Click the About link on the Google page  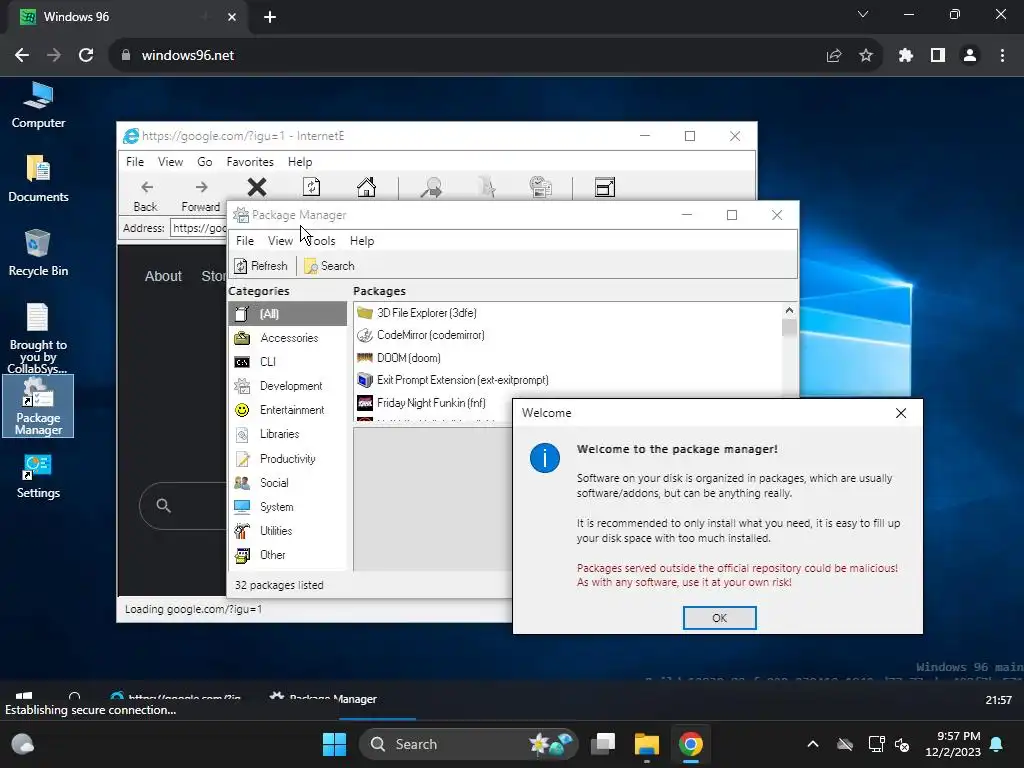[x=163, y=276]
